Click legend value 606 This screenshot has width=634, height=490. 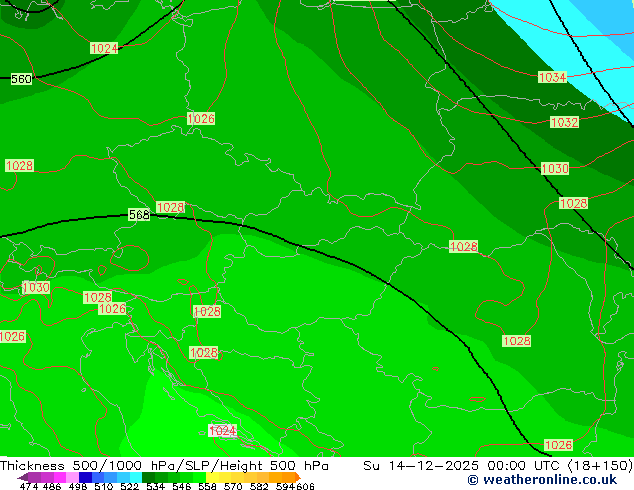tap(305, 486)
